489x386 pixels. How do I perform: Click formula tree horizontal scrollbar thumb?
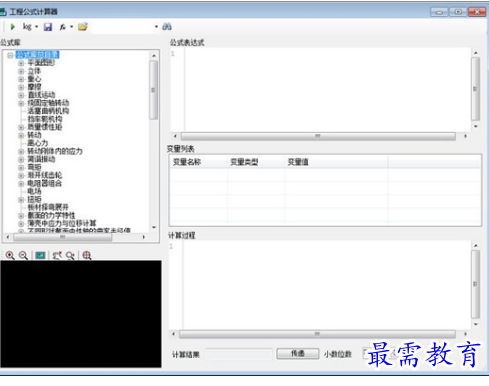62,237
